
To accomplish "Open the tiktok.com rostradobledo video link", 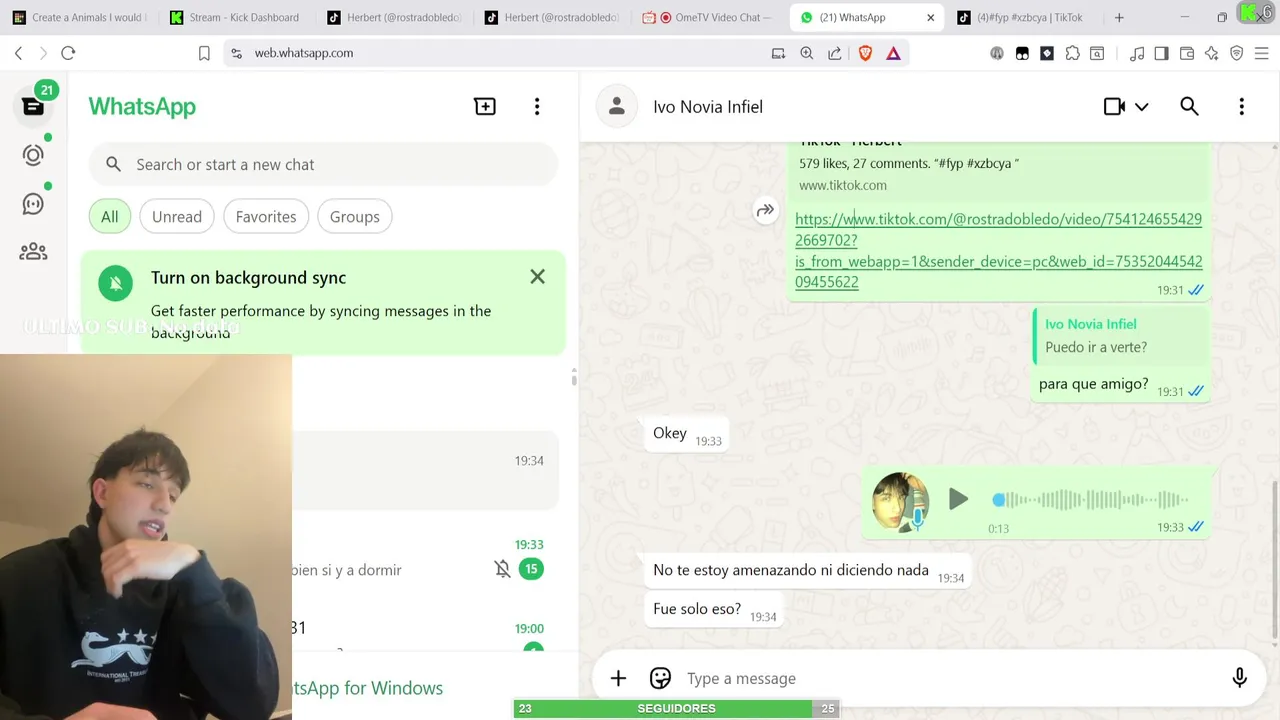I will pyautogui.click(x=998, y=250).
